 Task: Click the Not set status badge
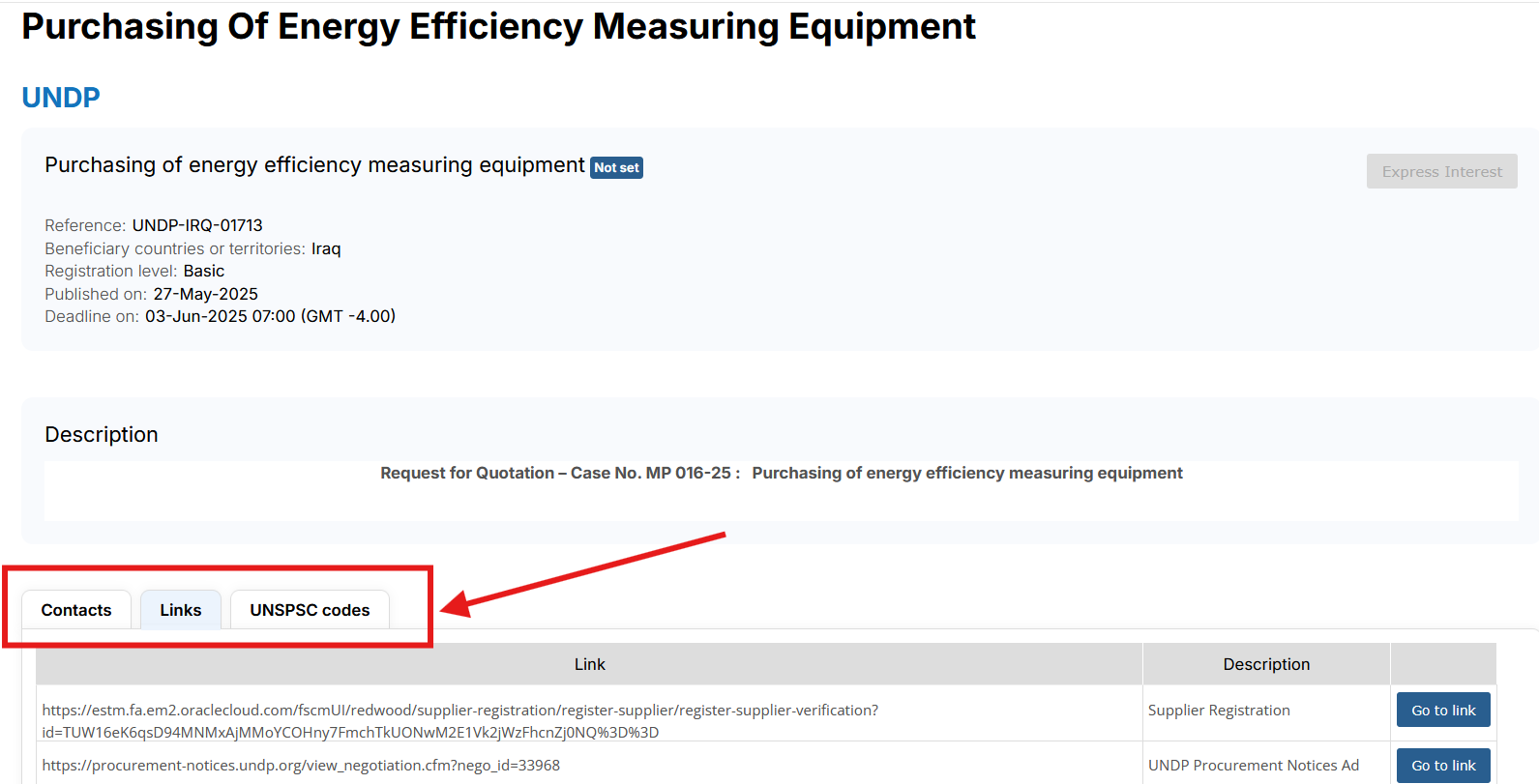click(616, 167)
